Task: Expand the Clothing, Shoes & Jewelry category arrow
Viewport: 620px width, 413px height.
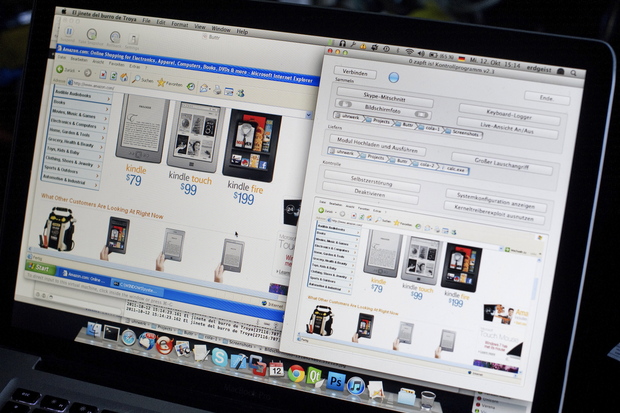Action: click(98, 166)
